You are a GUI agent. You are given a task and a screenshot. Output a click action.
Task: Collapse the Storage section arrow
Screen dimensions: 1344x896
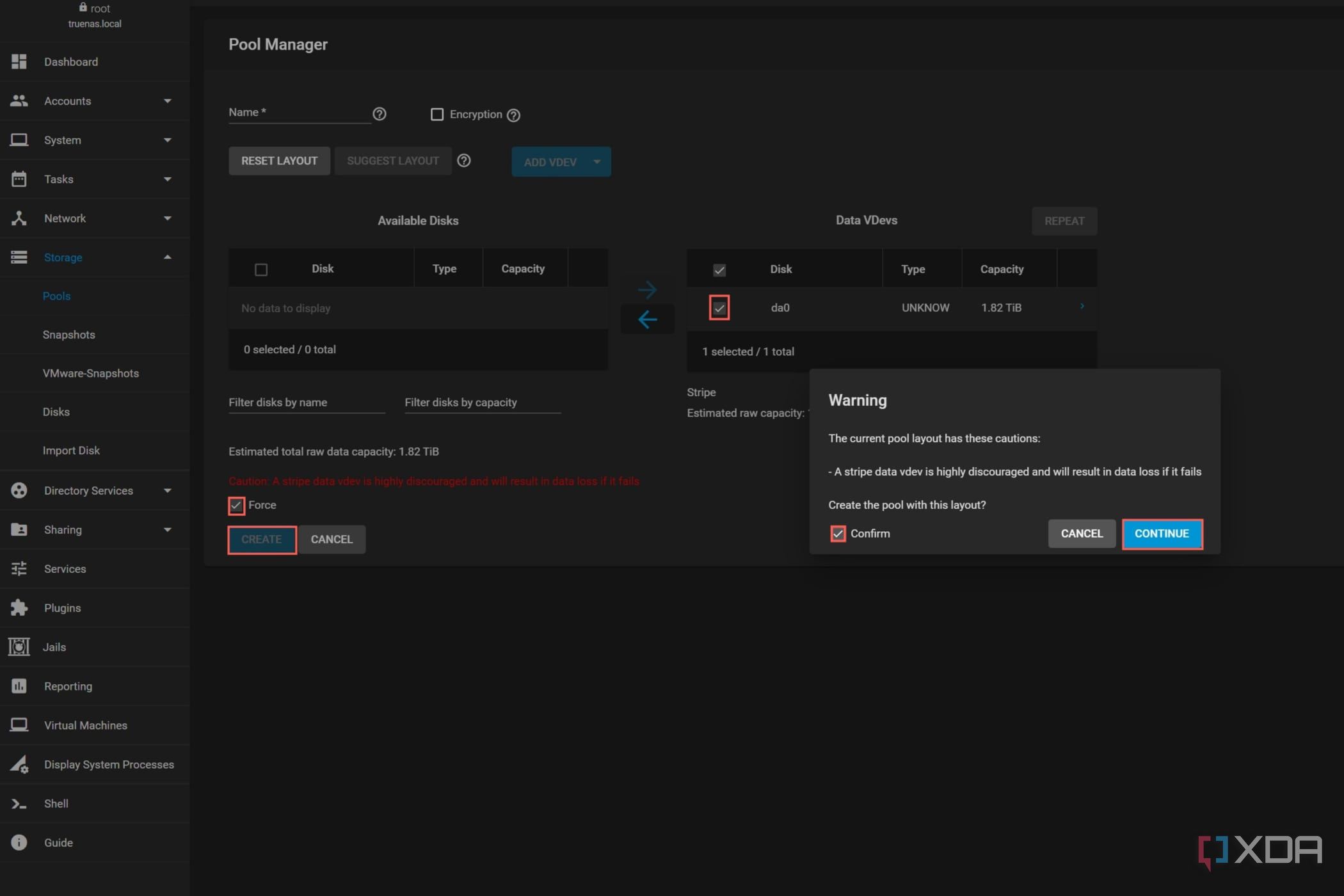168,257
